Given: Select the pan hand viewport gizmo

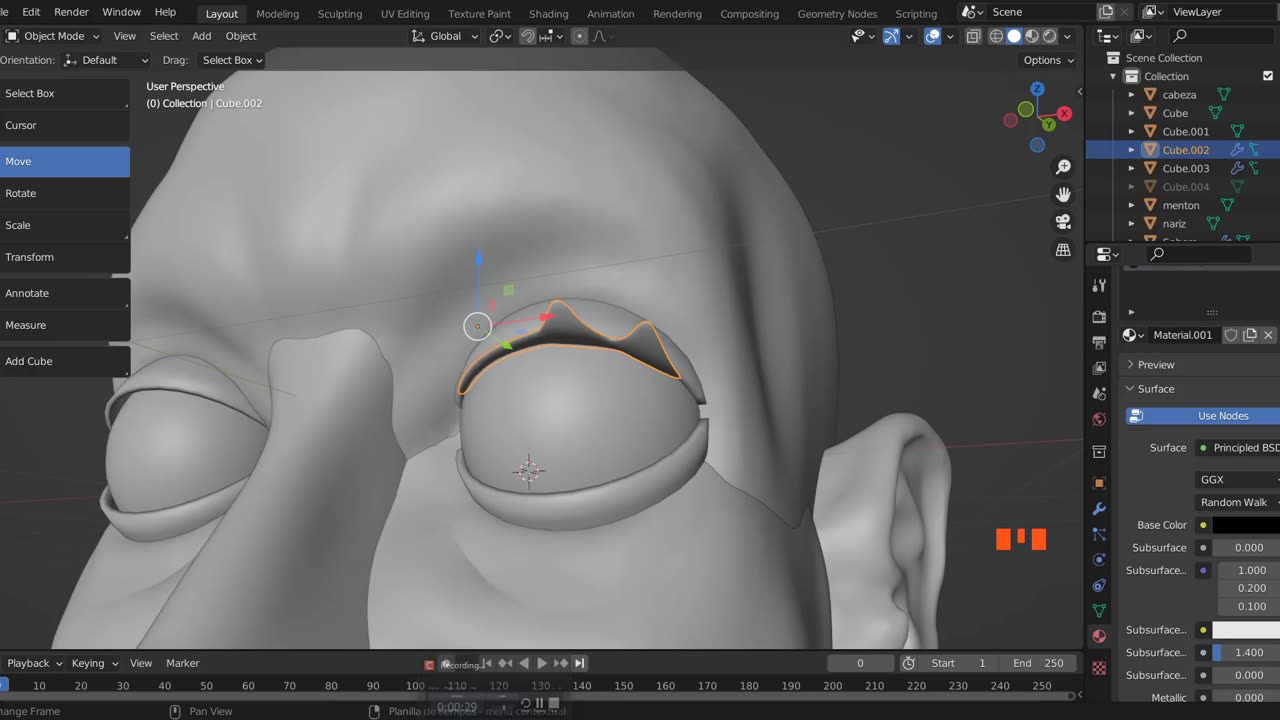Looking at the screenshot, I should [x=1063, y=194].
